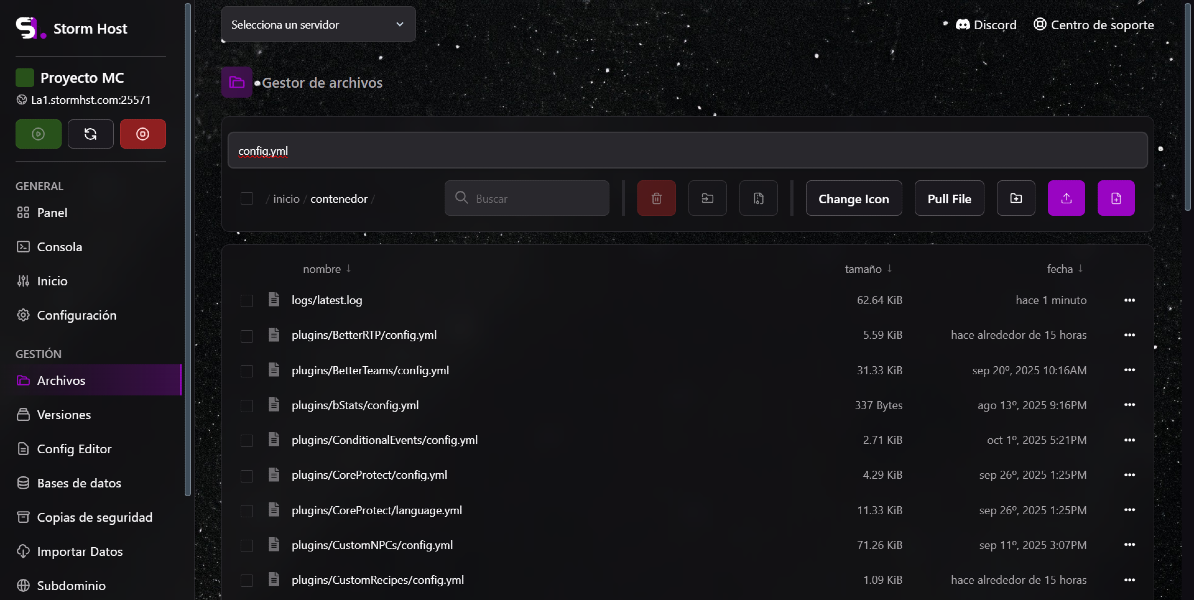Tick the plugins/BetterRTP/config.yml checkbox
The width and height of the screenshot is (1194, 600).
(x=247, y=336)
